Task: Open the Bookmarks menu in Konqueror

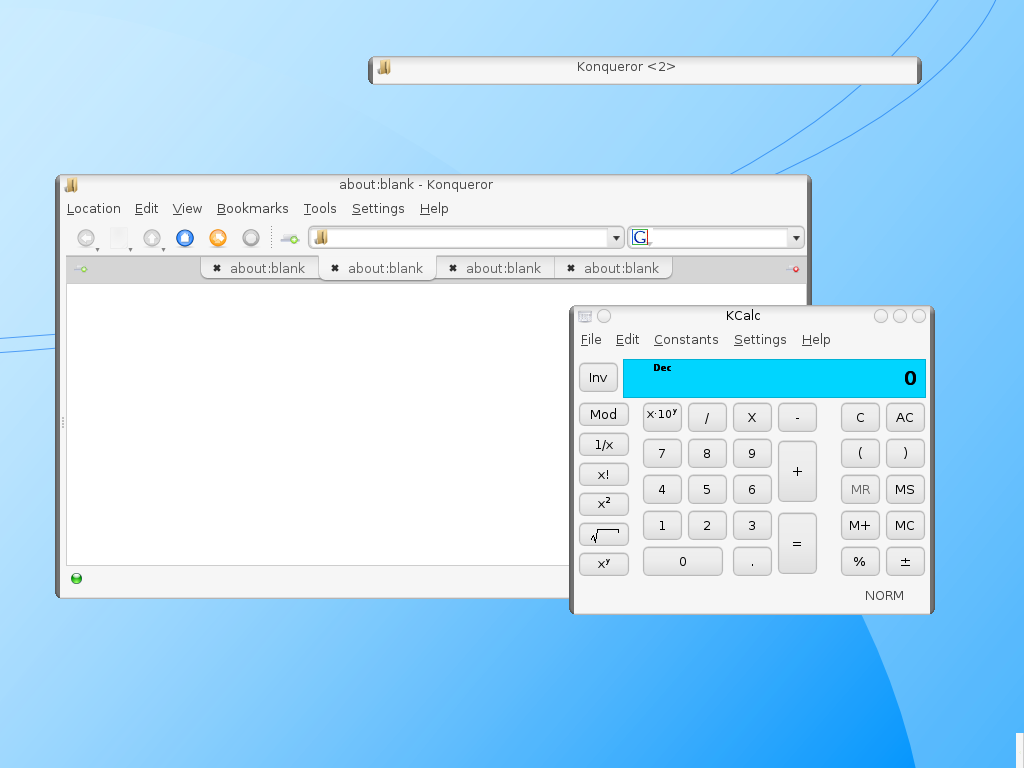Action: pos(253,209)
